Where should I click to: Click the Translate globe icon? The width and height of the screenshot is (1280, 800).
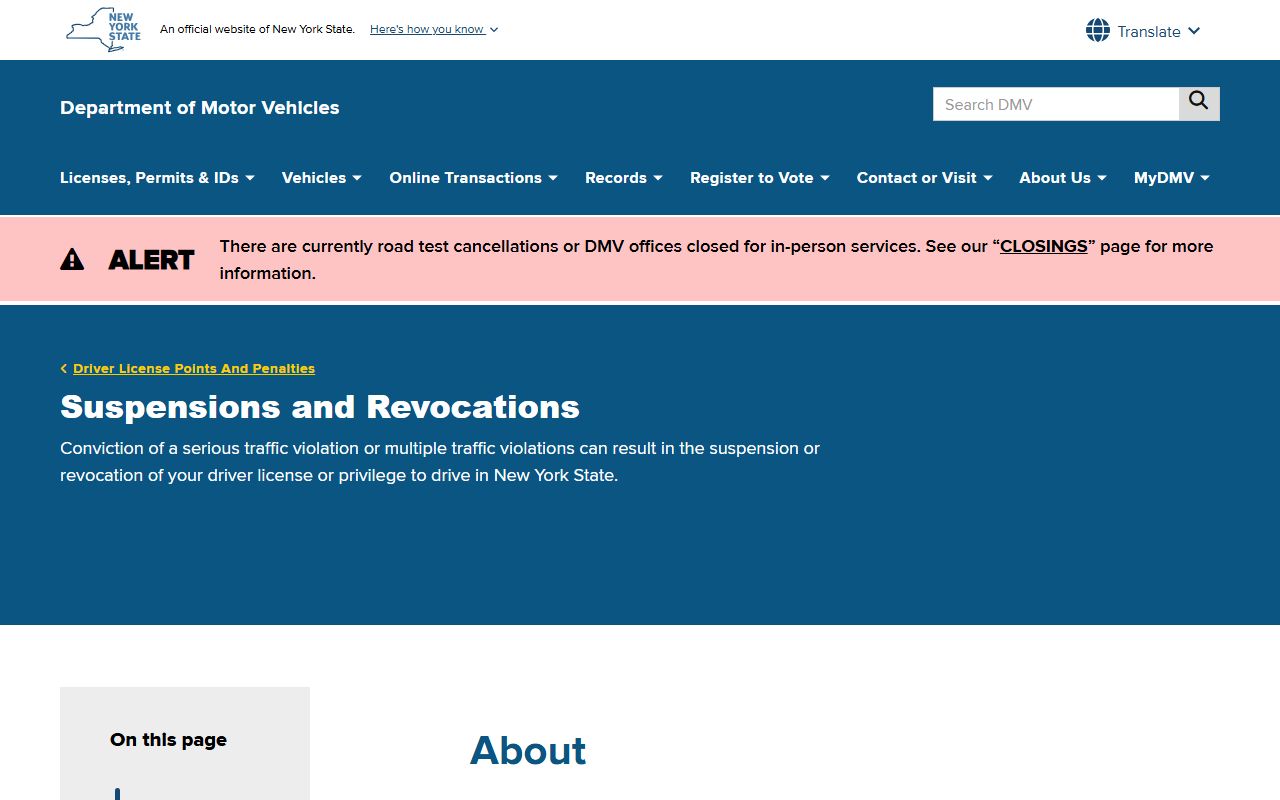[x=1098, y=31]
